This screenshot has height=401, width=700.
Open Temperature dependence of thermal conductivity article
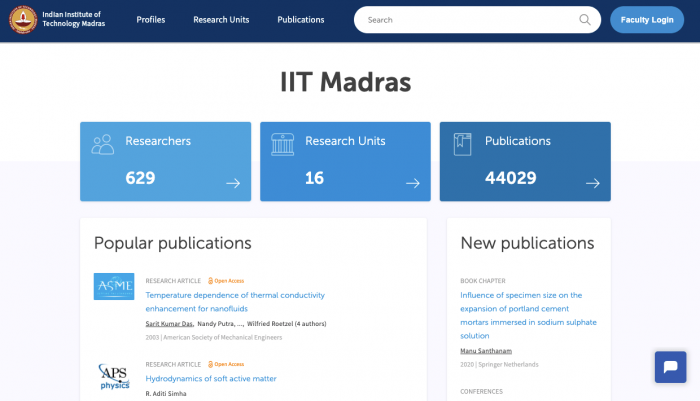235,302
